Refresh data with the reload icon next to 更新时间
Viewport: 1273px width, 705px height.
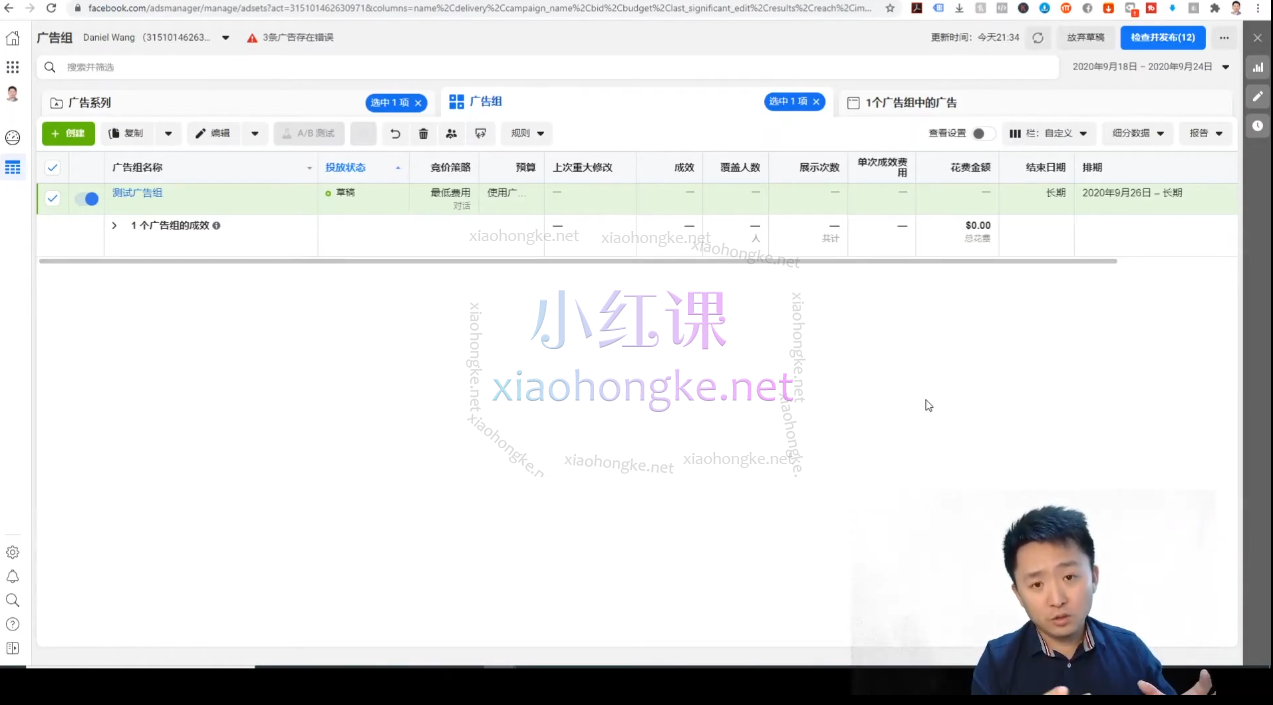pos(1038,37)
